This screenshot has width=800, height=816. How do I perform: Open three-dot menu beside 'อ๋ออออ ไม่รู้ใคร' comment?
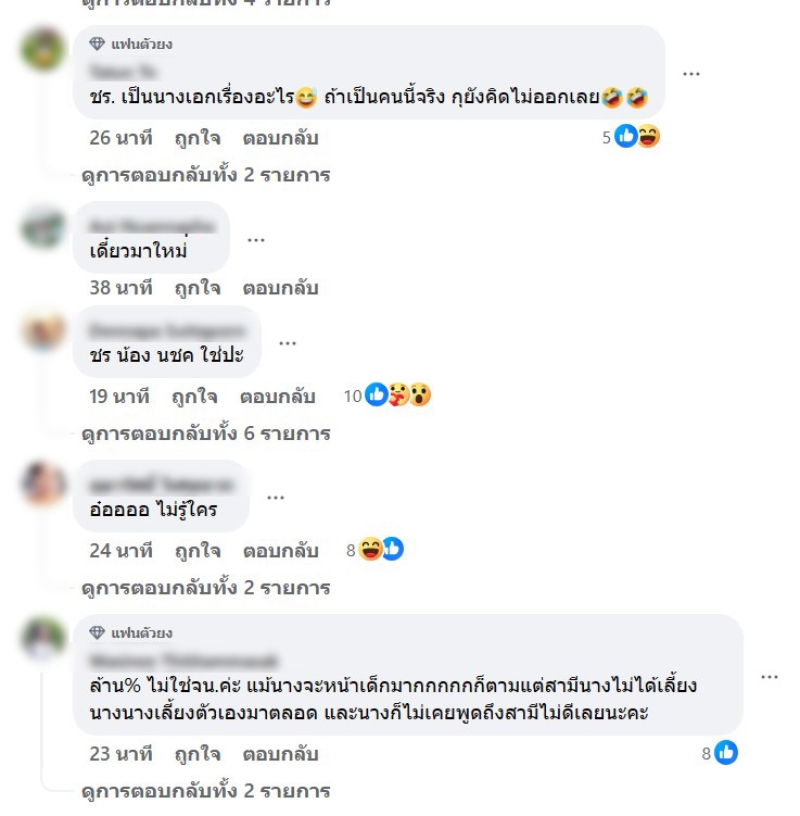pyautogui.click(x=275, y=498)
